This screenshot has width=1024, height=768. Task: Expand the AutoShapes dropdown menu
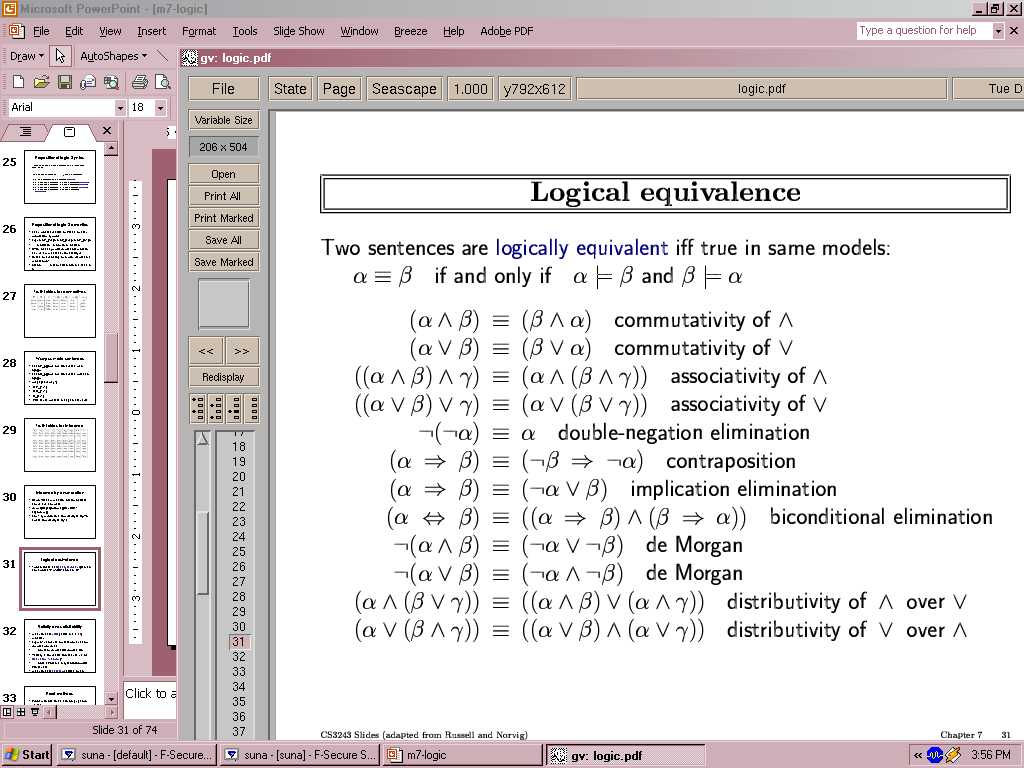pos(113,56)
